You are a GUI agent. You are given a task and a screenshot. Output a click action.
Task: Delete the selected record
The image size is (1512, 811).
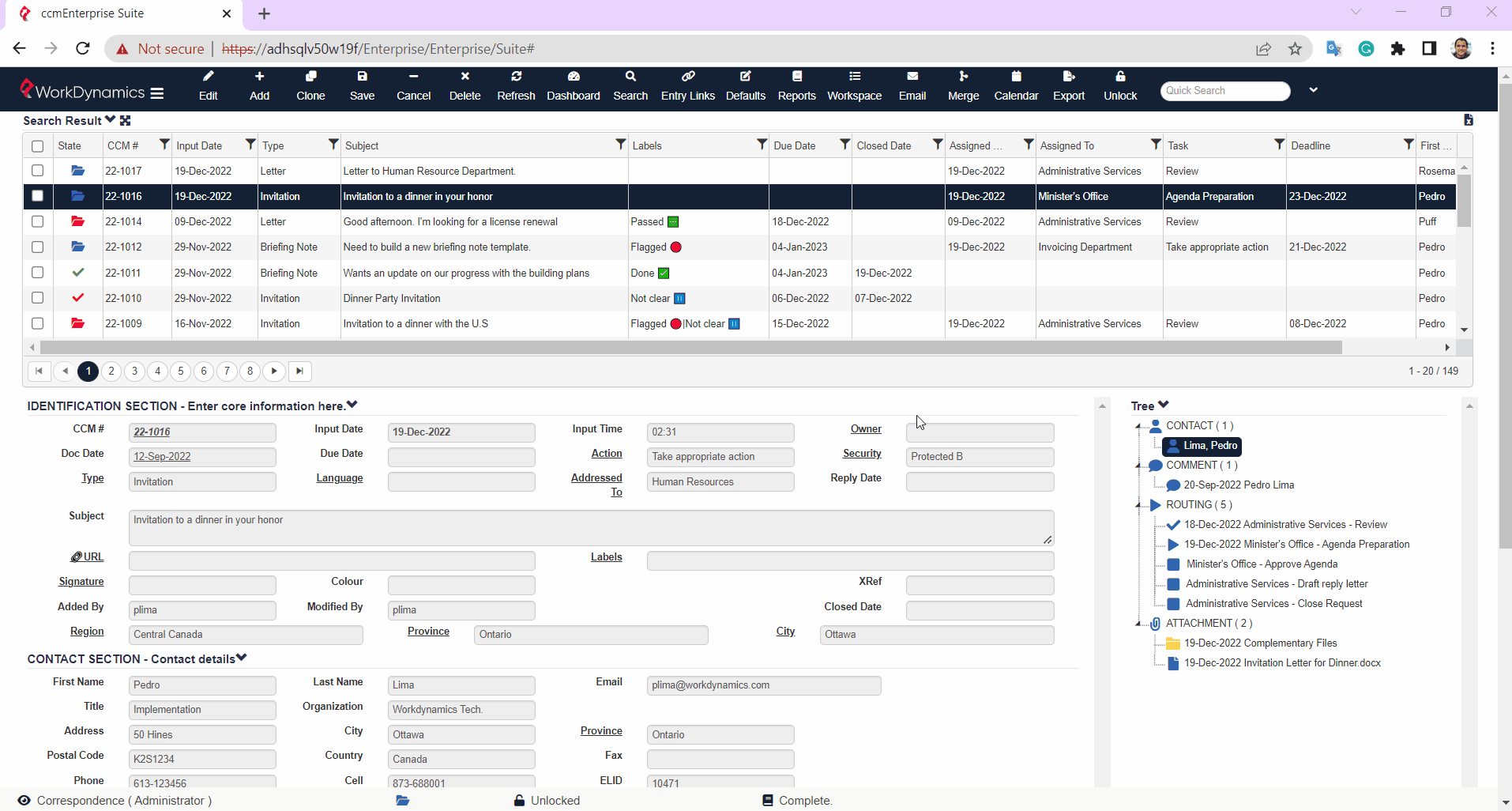465,85
